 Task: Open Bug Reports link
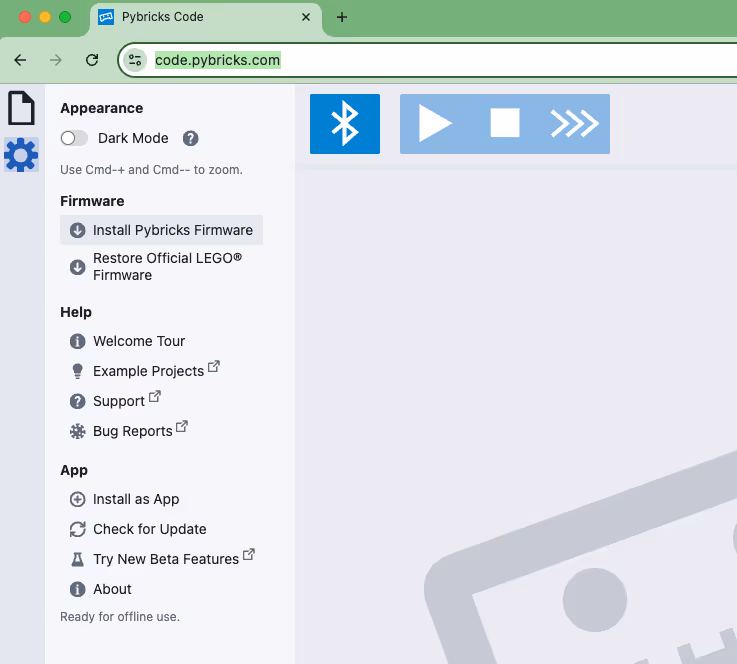133,431
